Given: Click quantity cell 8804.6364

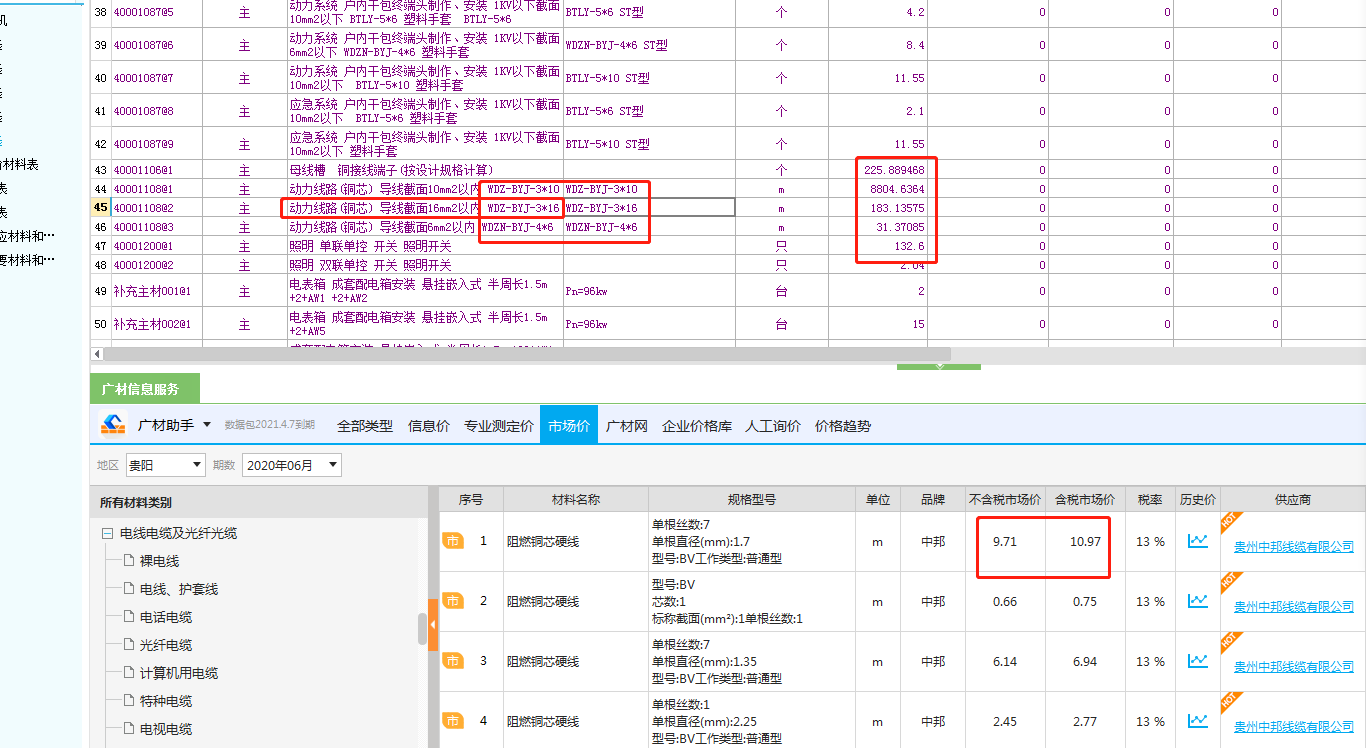Looking at the screenshot, I should pyautogui.click(x=877, y=189).
